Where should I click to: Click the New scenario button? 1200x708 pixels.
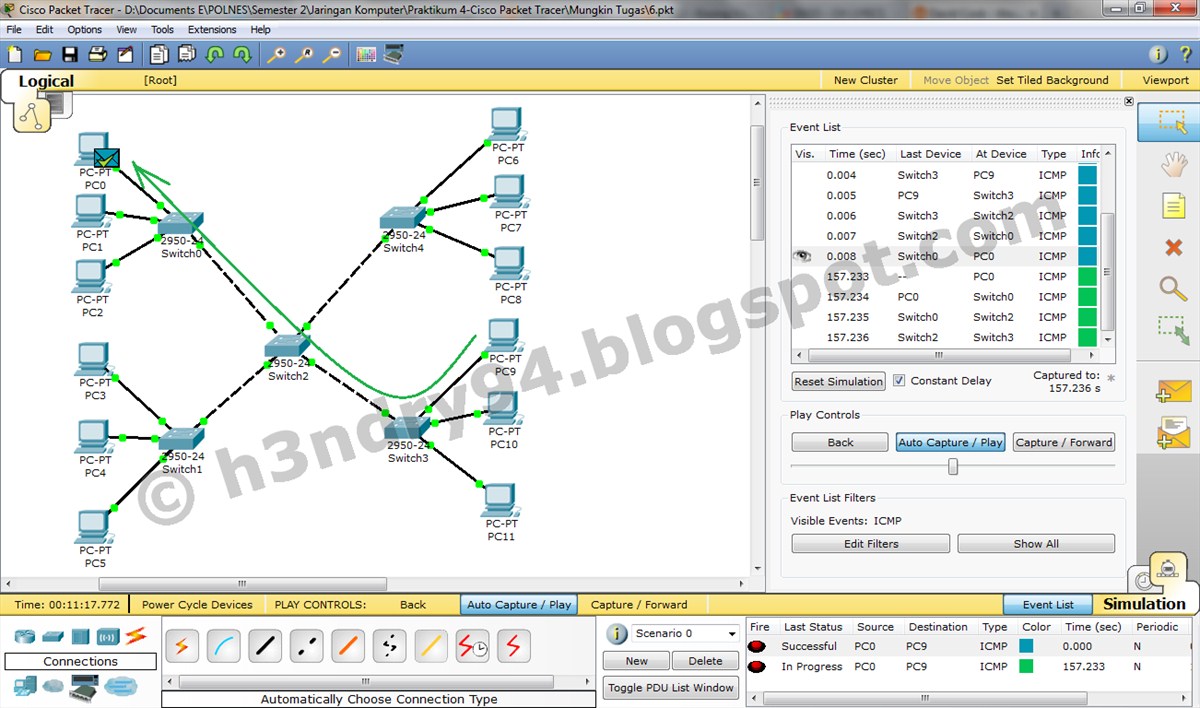(636, 661)
